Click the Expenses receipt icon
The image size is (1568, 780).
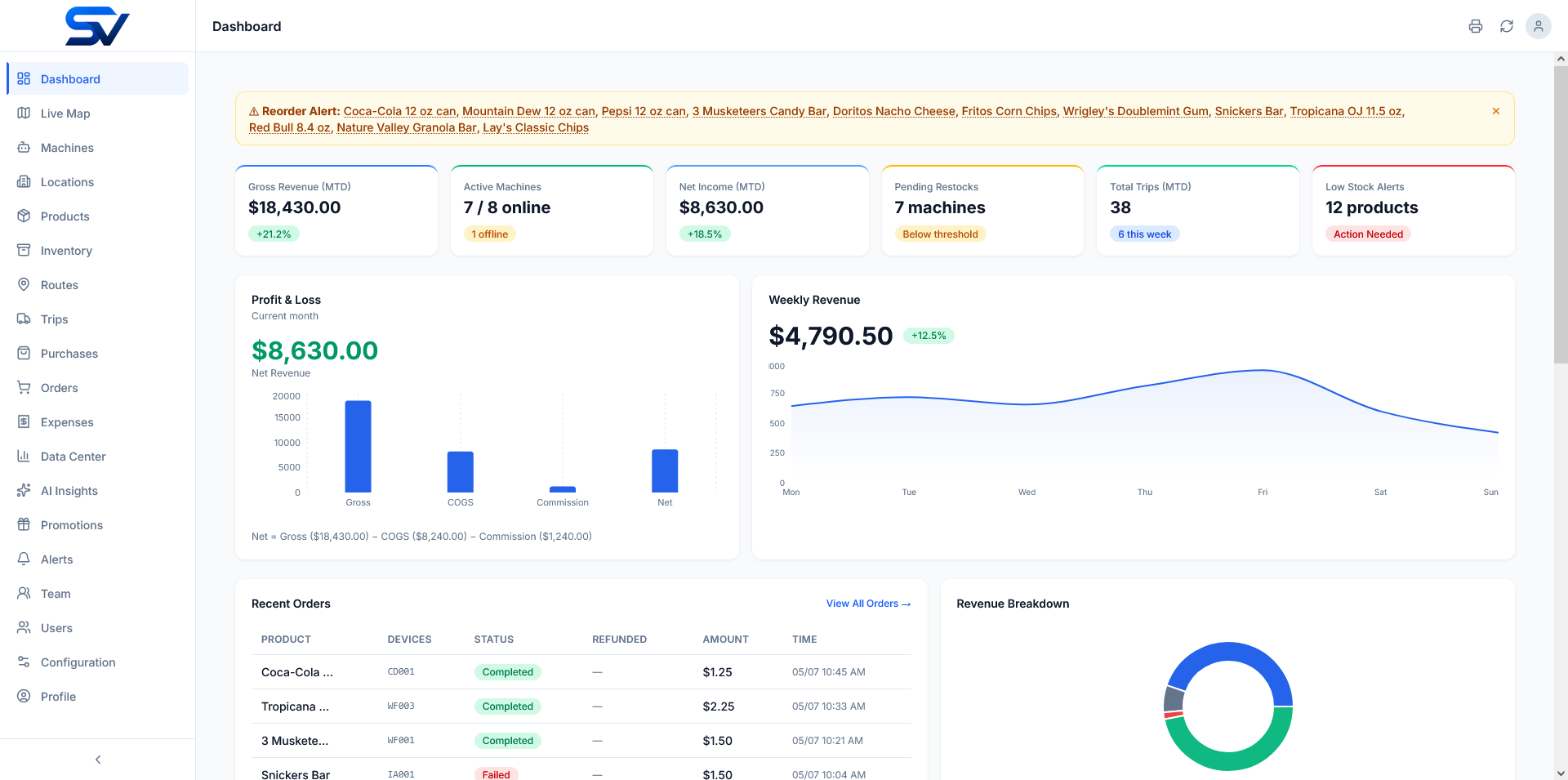click(24, 421)
